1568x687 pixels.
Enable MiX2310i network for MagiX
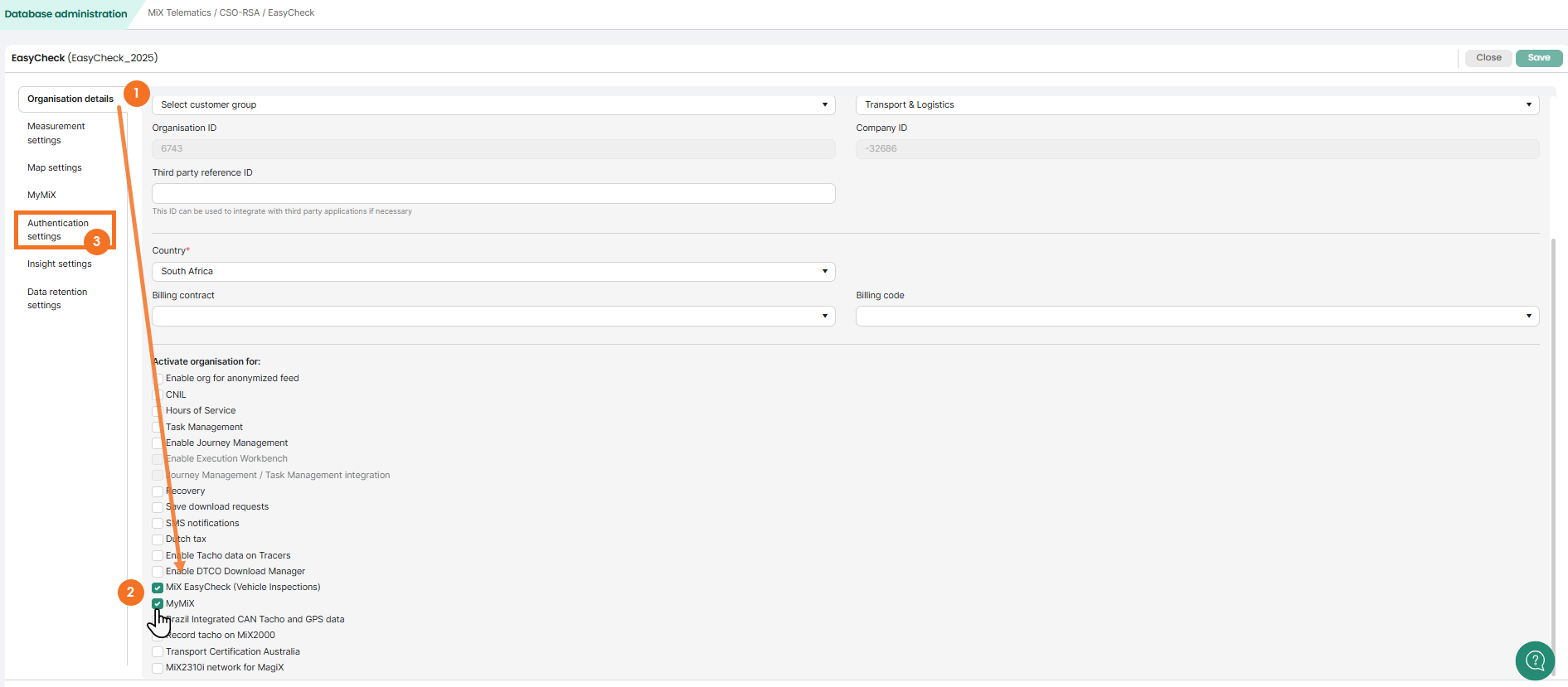tap(158, 668)
